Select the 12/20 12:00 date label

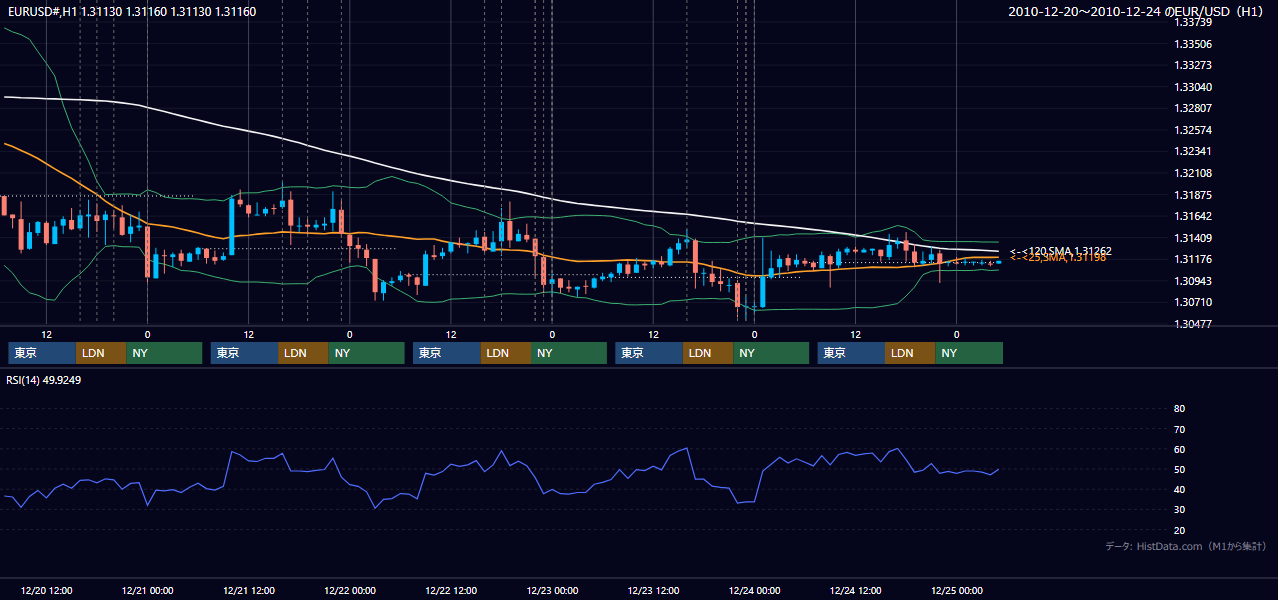tap(45, 590)
